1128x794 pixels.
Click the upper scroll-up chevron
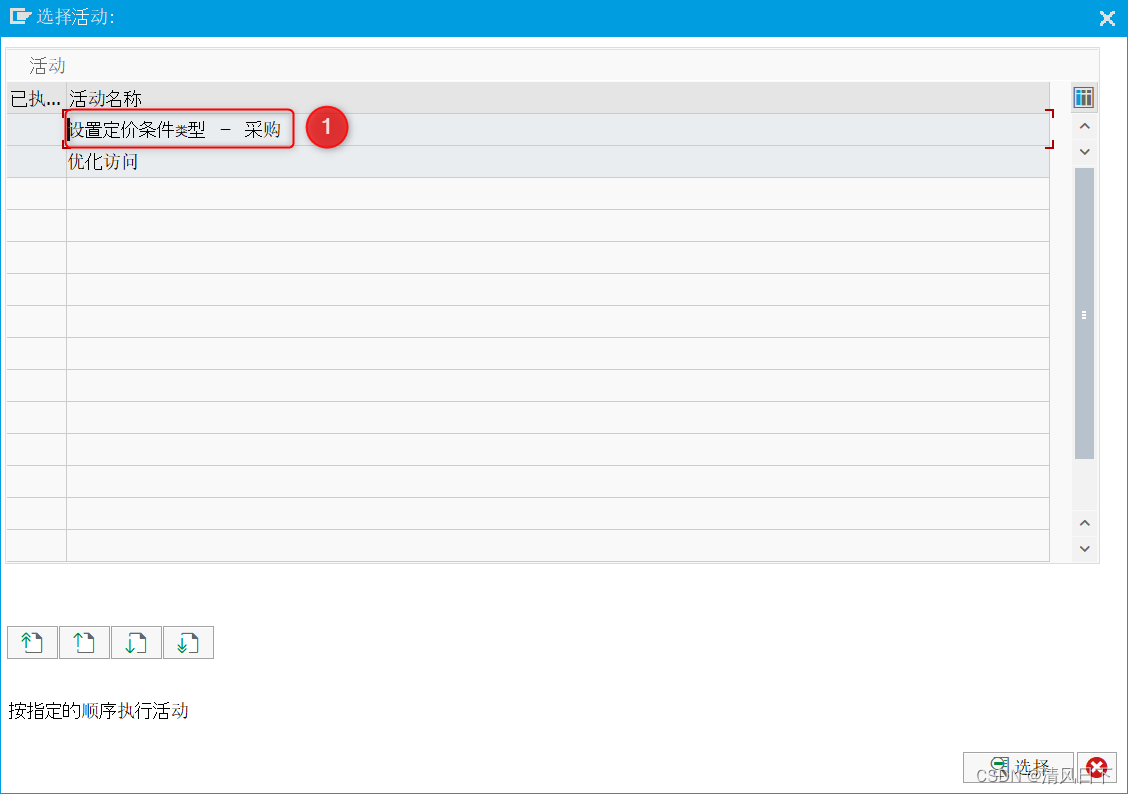(1085, 127)
